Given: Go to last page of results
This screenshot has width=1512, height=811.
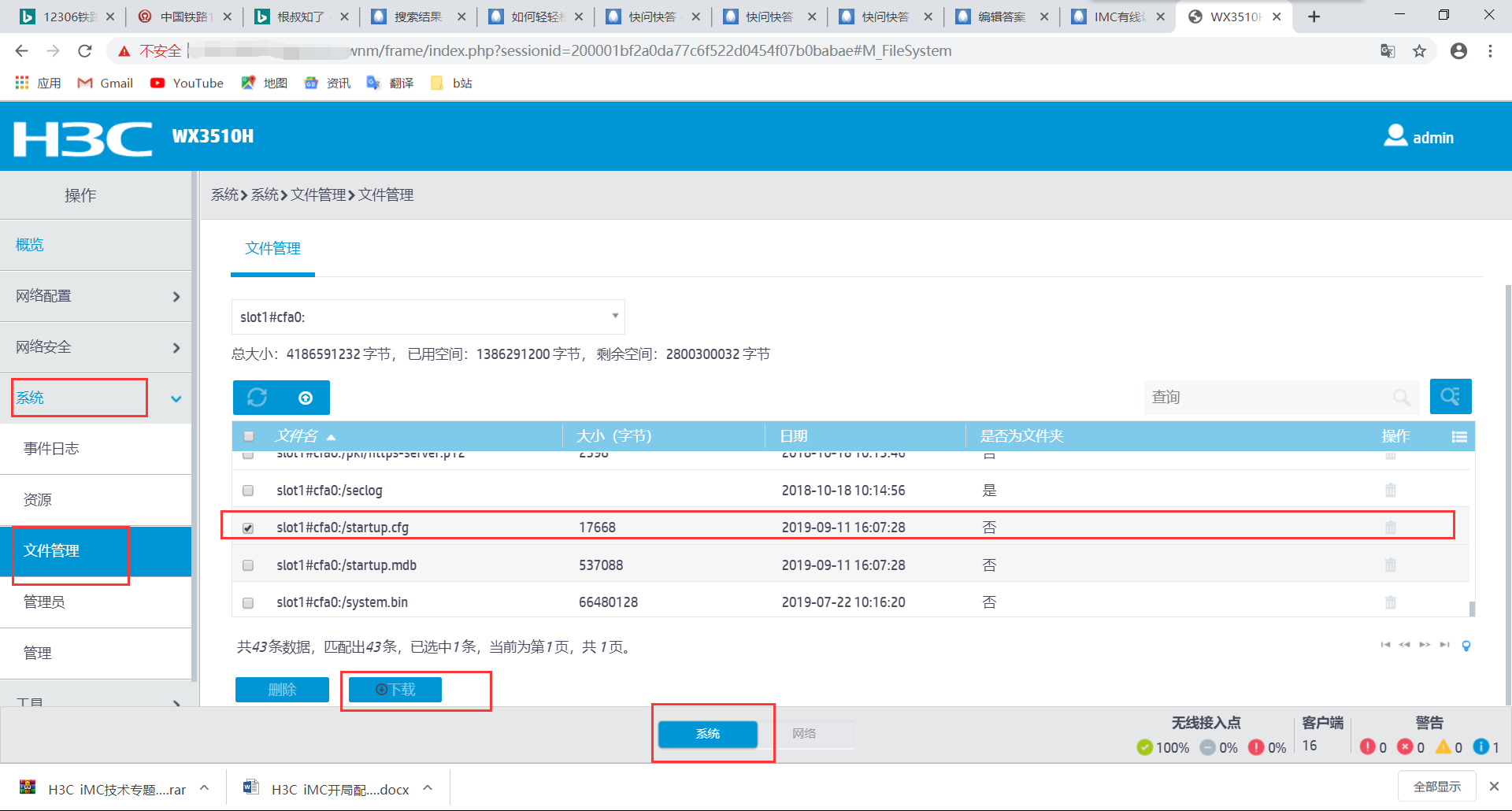Looking at the screenshot, I should pyautogui.click(x=1444, y=645).
